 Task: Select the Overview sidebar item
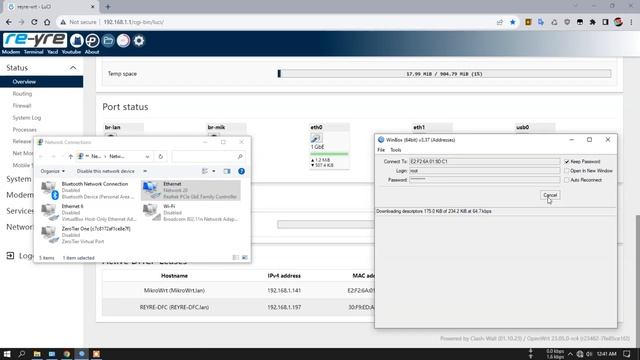tap(42, 82)
